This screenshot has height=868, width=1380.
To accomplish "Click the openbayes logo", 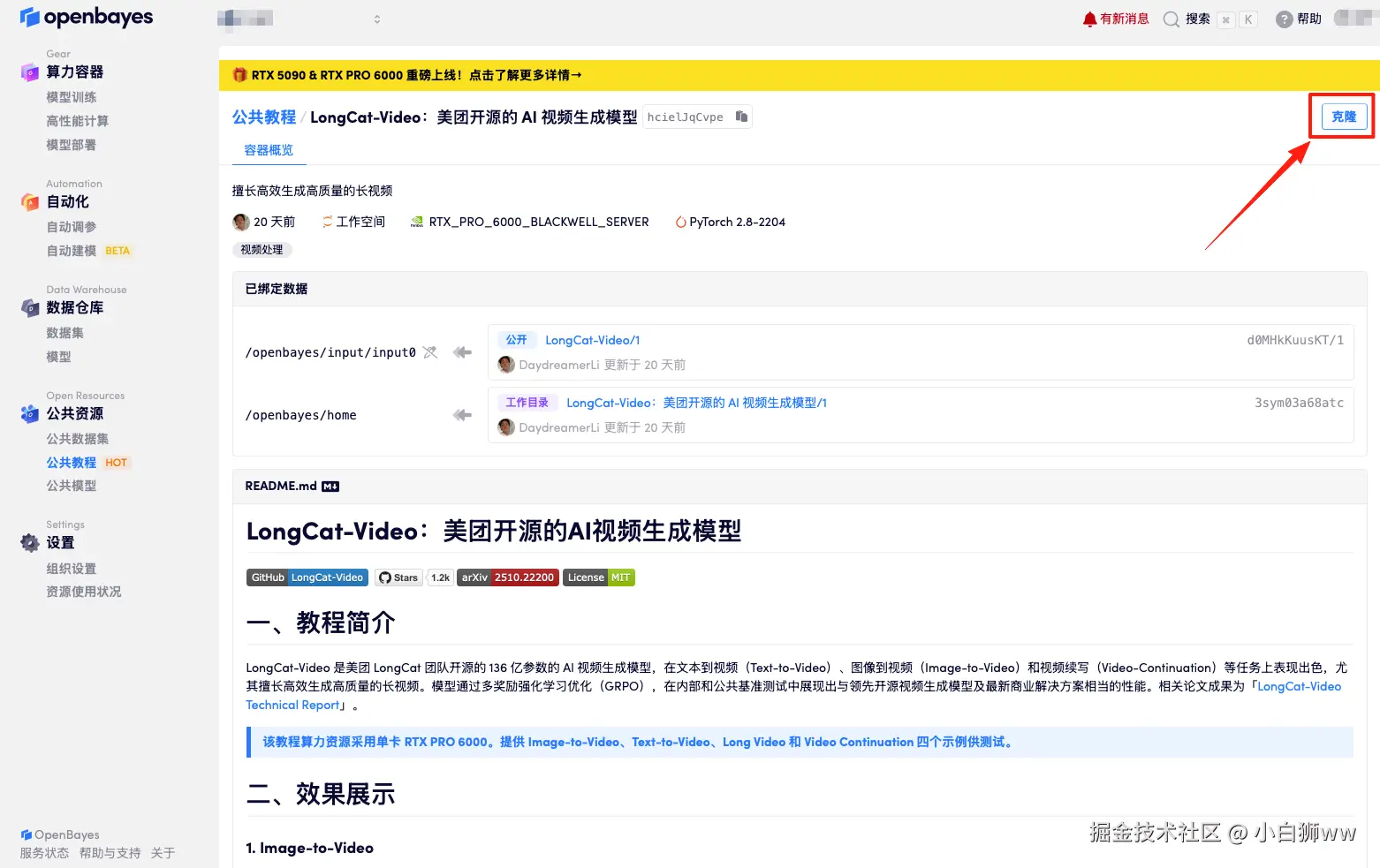I will point(86,18).
